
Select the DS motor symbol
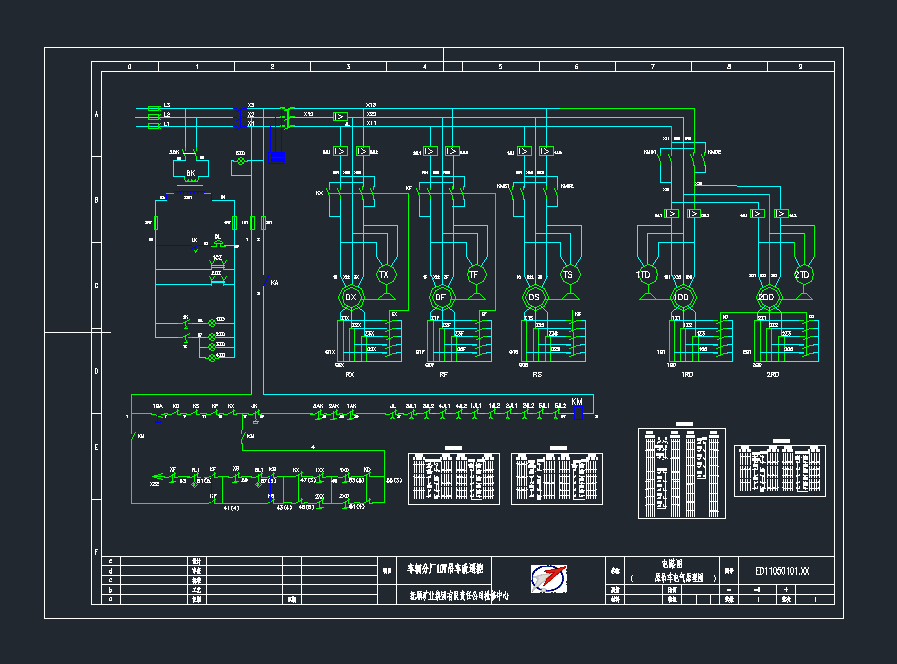click(x=534, y=297)
